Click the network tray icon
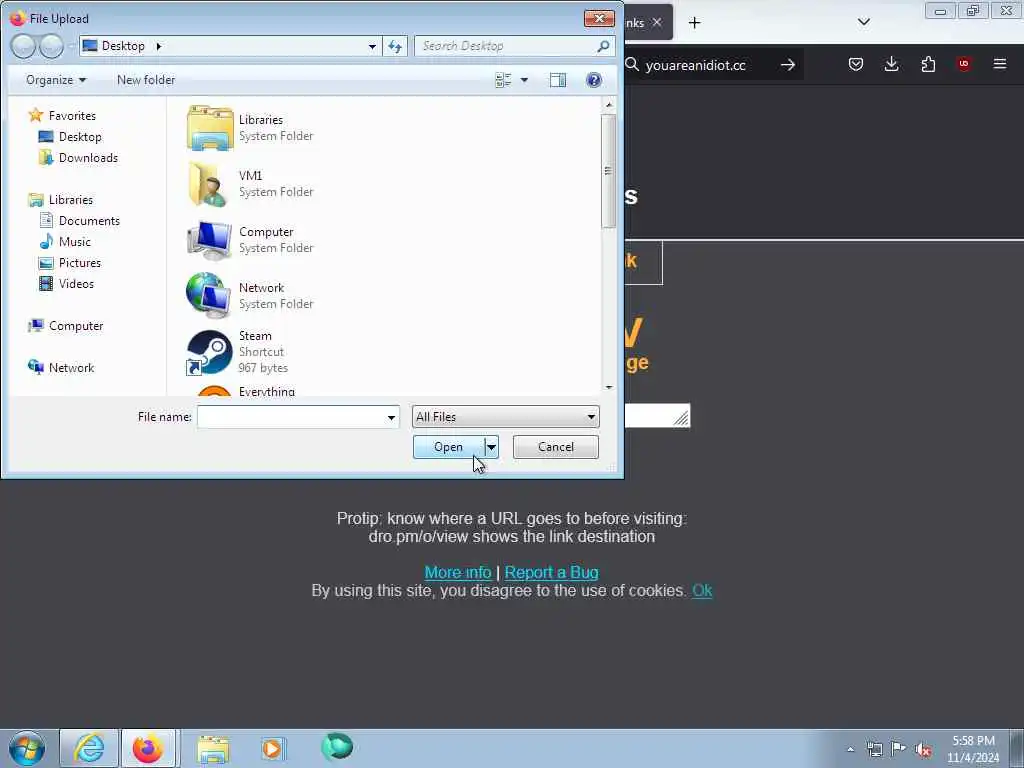 pos(874,749)
